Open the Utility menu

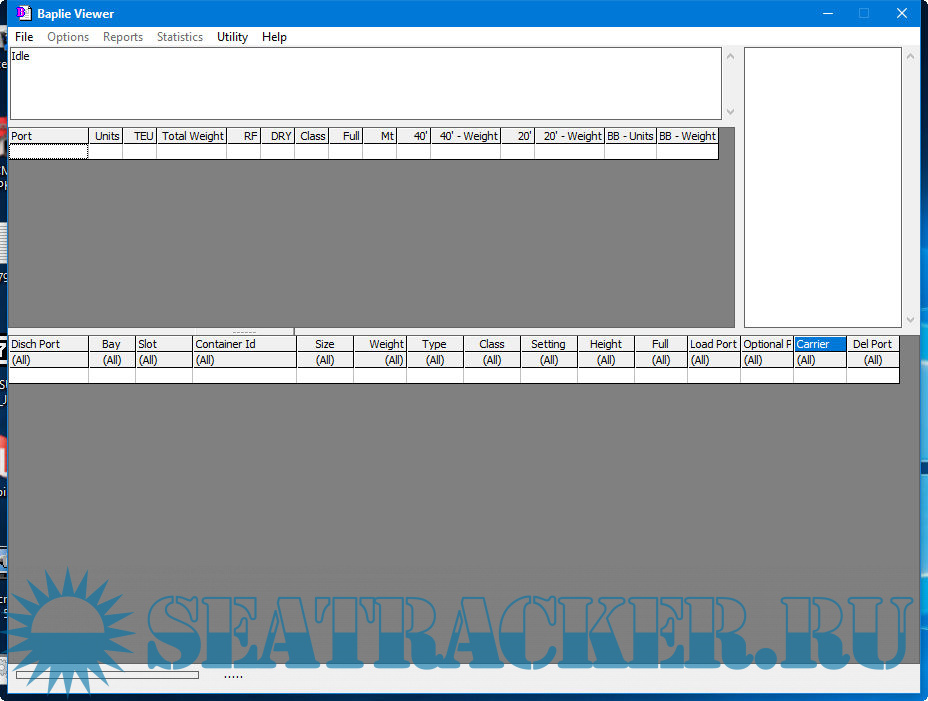pyautogui.click(x=232, y=37)
